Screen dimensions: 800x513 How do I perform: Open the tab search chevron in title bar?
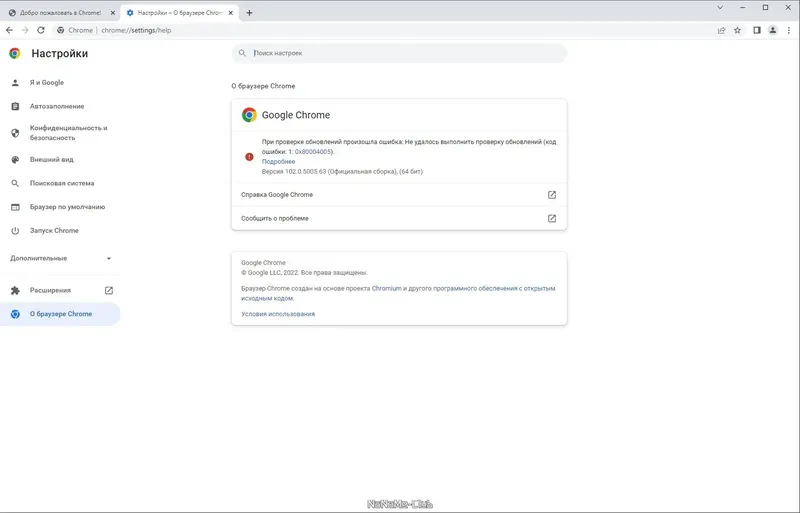[720, 8]
